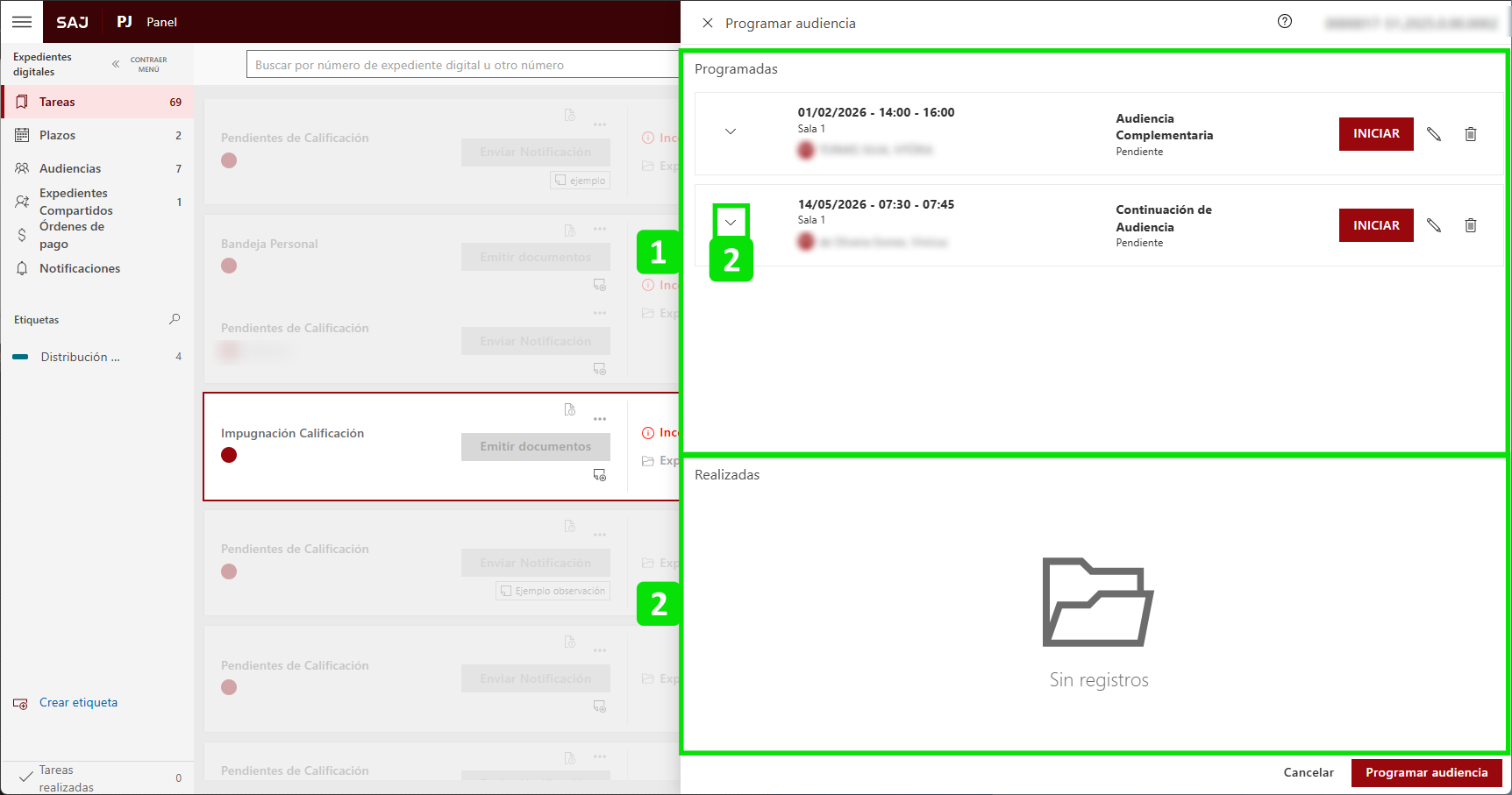Go to Audiencias in the sidebar

70,168
